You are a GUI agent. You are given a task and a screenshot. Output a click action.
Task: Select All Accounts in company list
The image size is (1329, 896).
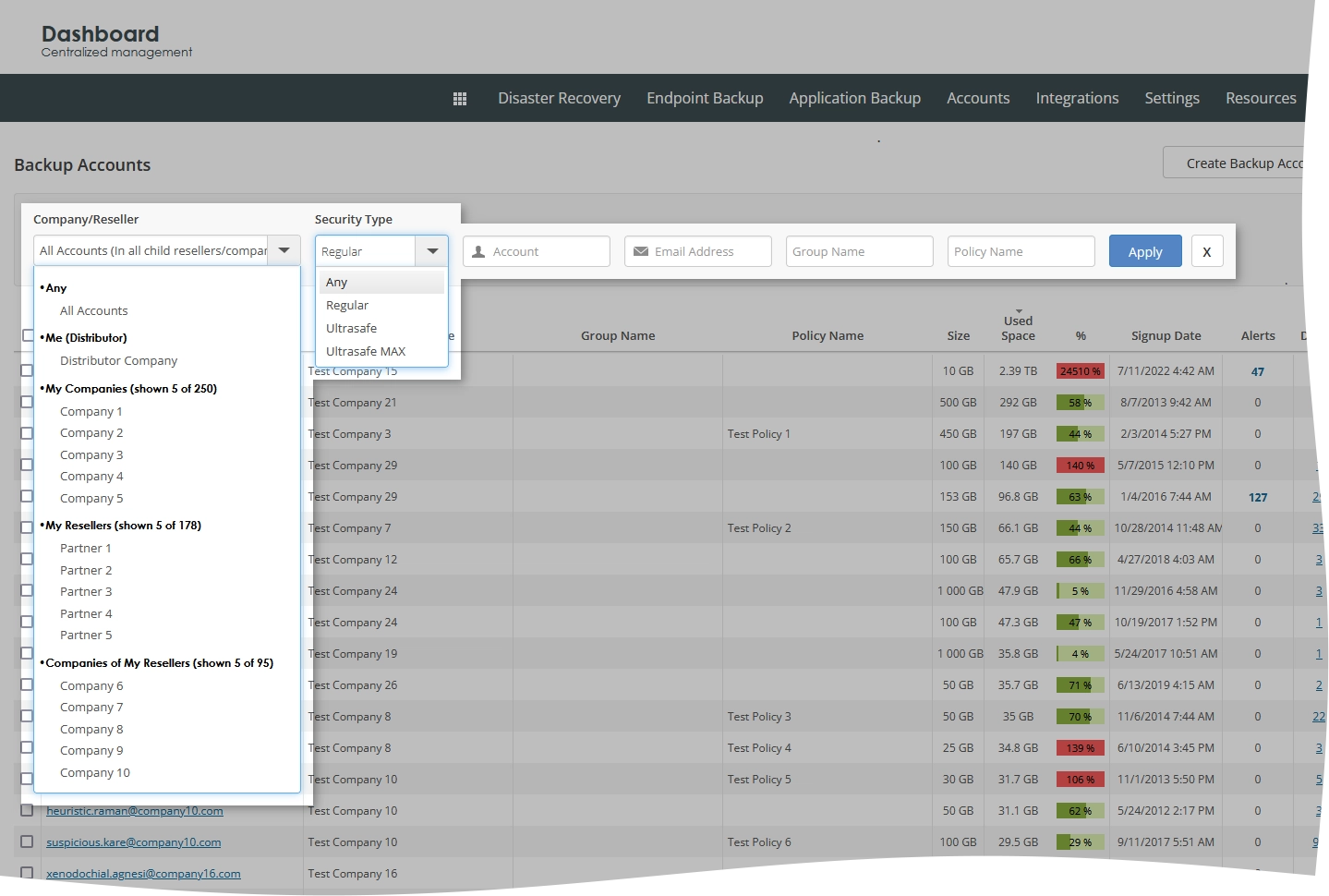click(93, 311)
